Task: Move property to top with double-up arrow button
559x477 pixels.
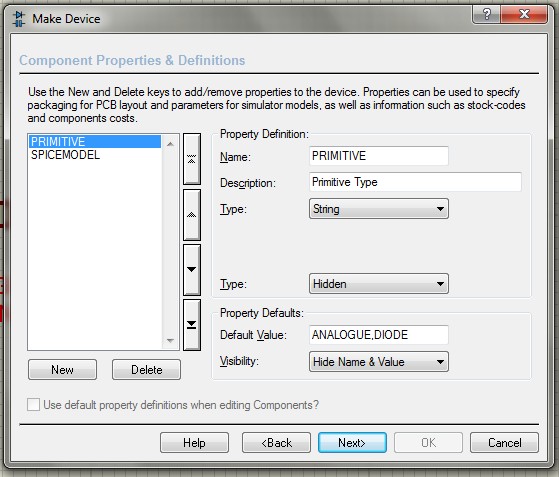Action: click(x=192, y=159)
